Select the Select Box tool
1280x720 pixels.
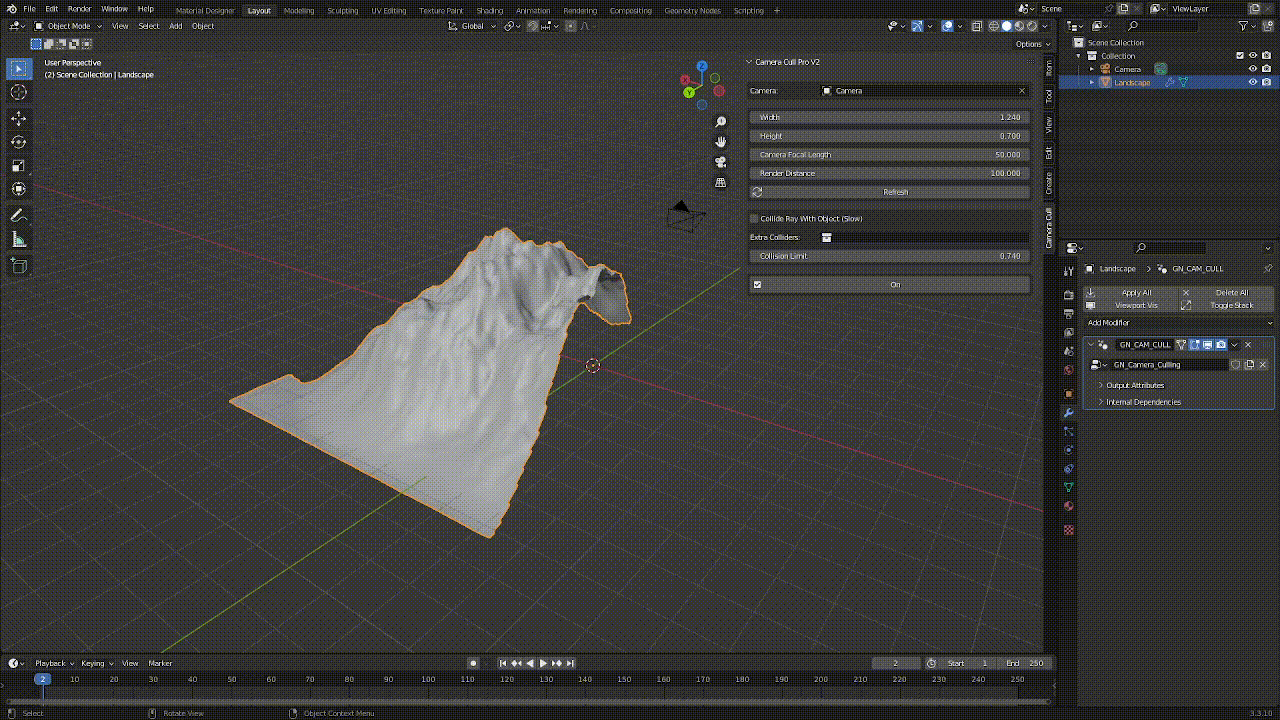pos(18,68)
